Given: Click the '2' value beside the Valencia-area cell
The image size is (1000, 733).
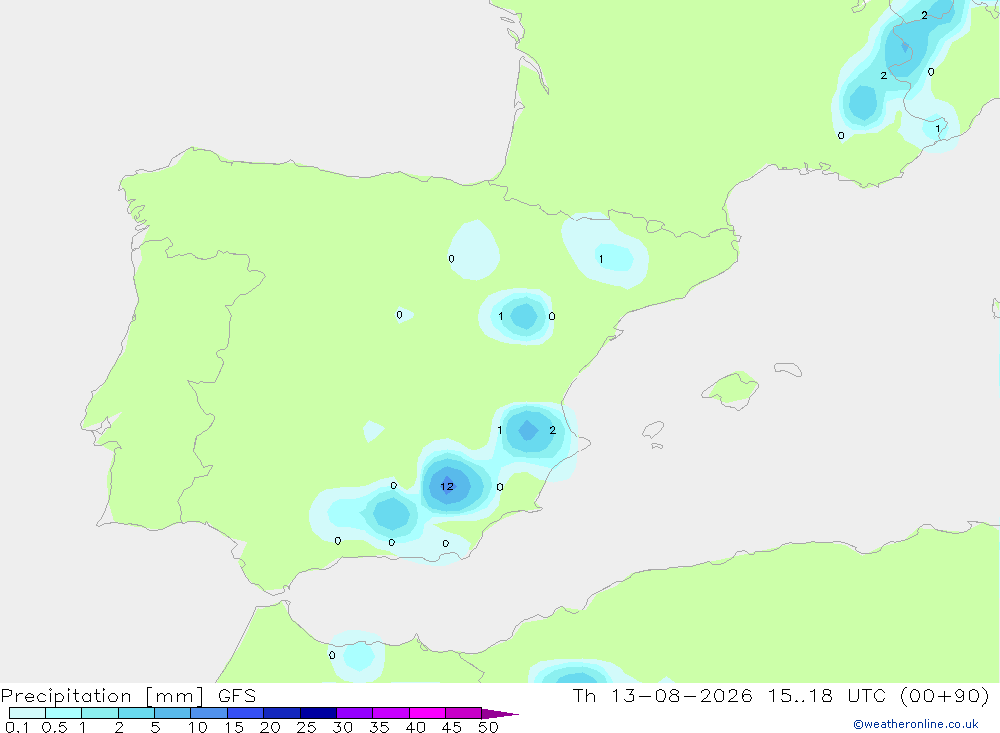Looking at the screenshot, I should pos(552,431).
